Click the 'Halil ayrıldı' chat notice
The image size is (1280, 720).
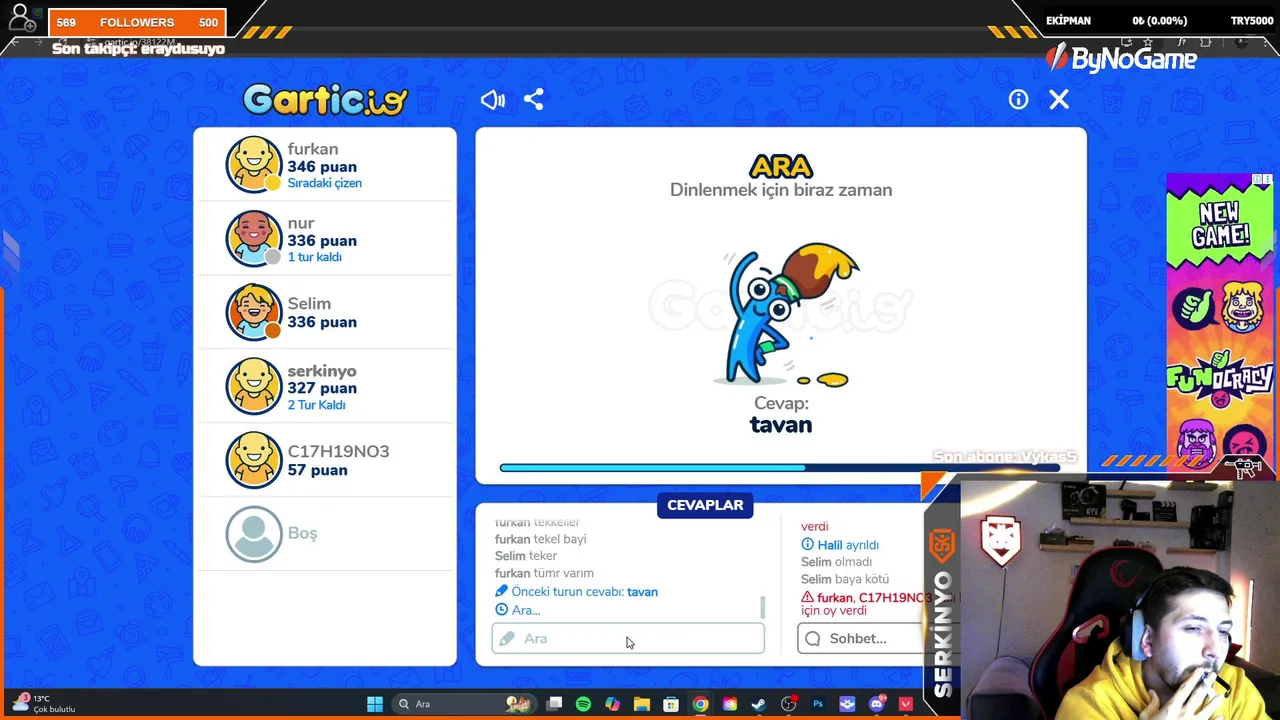840,545
